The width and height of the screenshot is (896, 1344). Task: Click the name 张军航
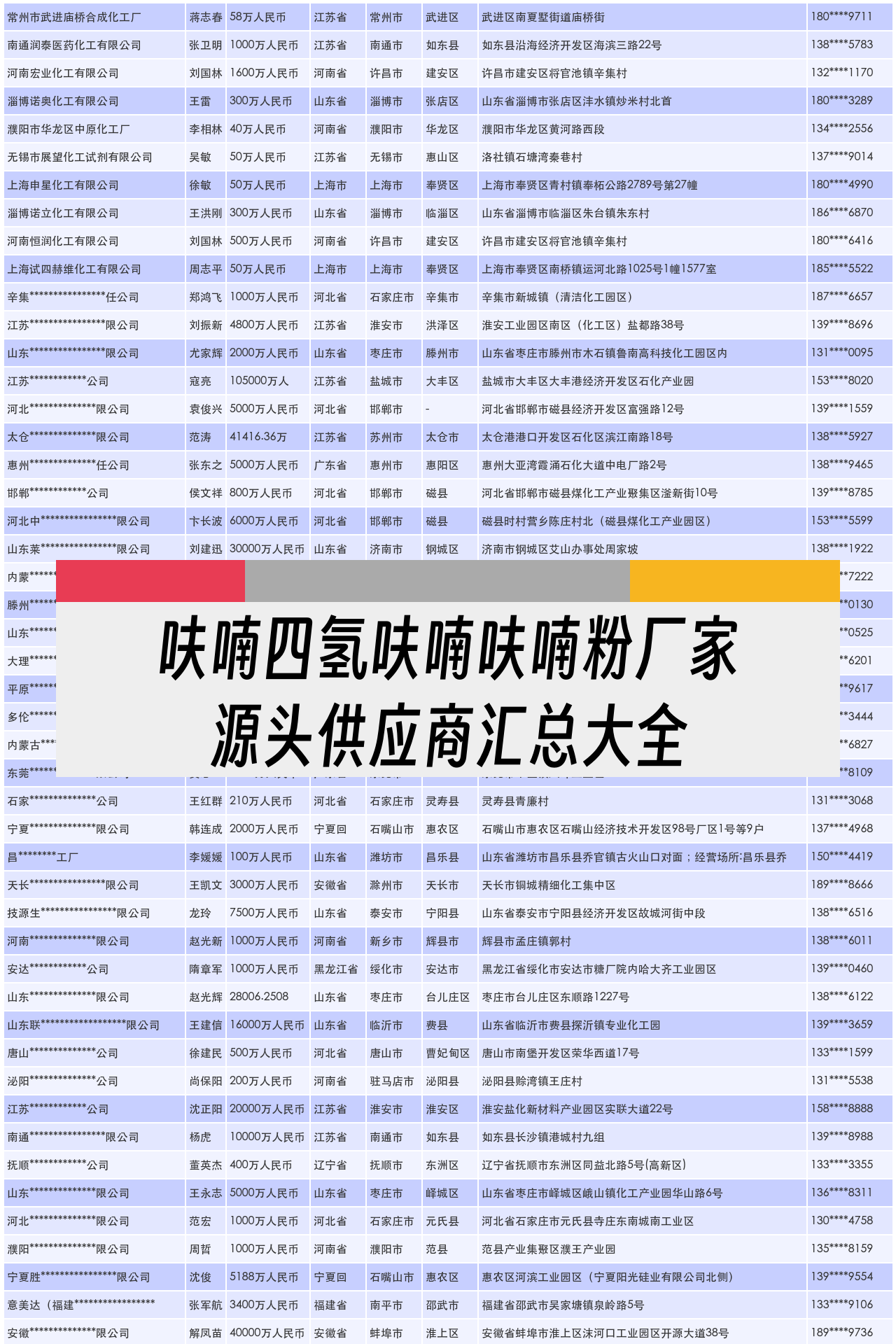pos(206,1305)
